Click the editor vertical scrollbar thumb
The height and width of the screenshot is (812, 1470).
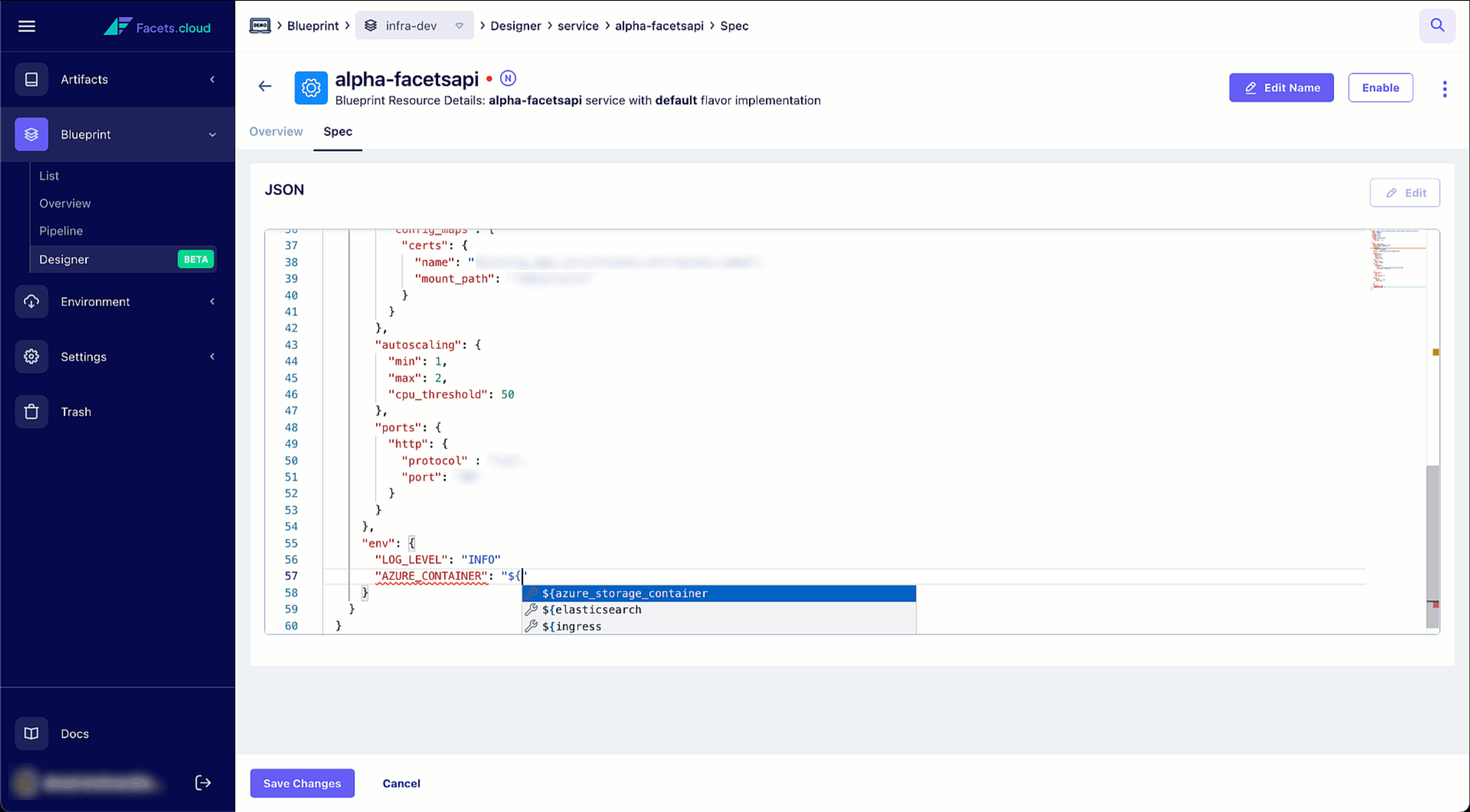(x=1432, y=546)
